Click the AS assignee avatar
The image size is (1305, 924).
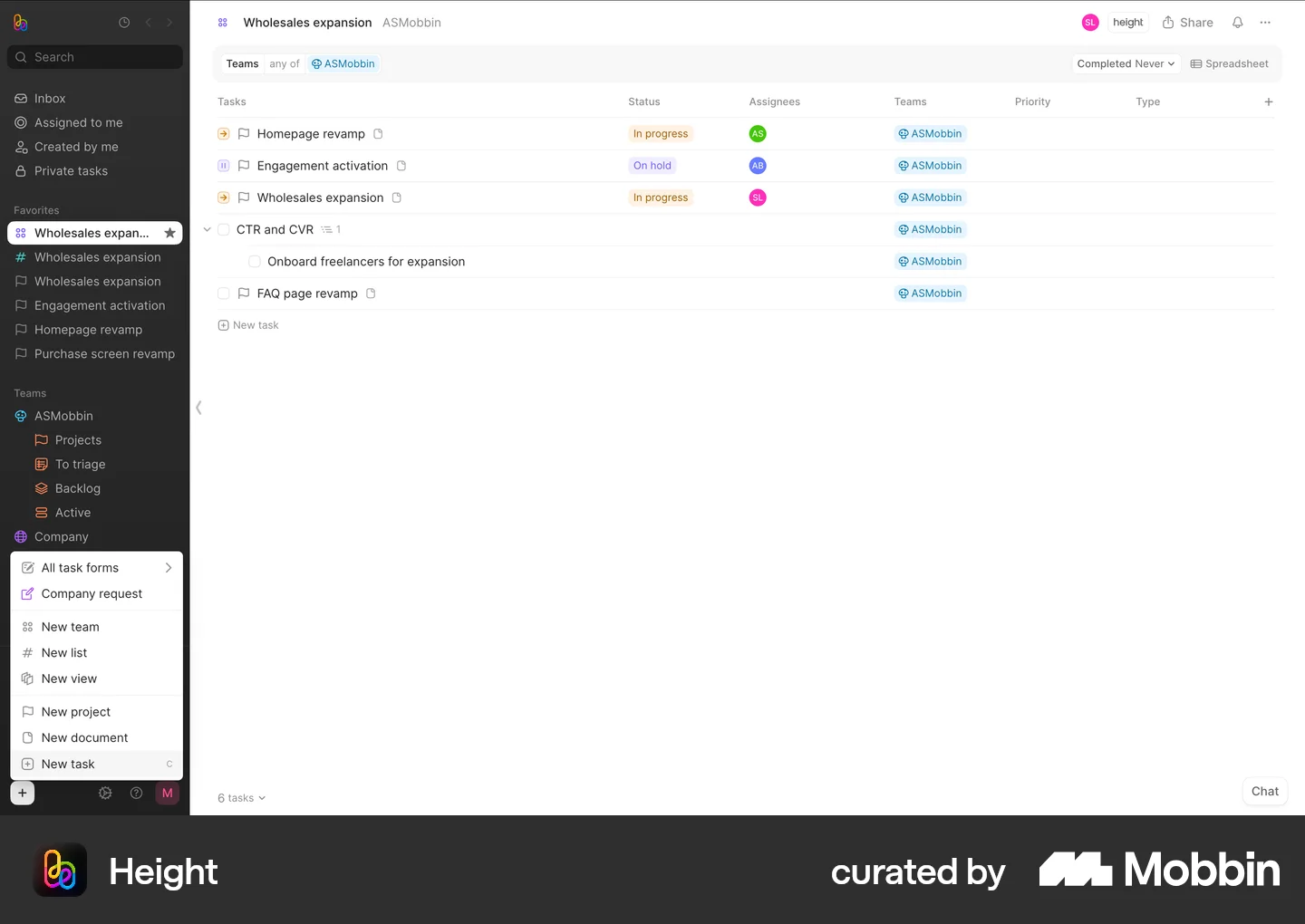[758, 134]
